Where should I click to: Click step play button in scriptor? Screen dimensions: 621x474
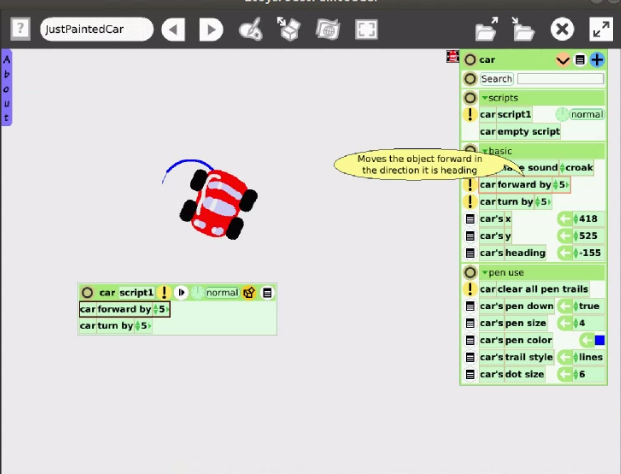coord(181,293)
